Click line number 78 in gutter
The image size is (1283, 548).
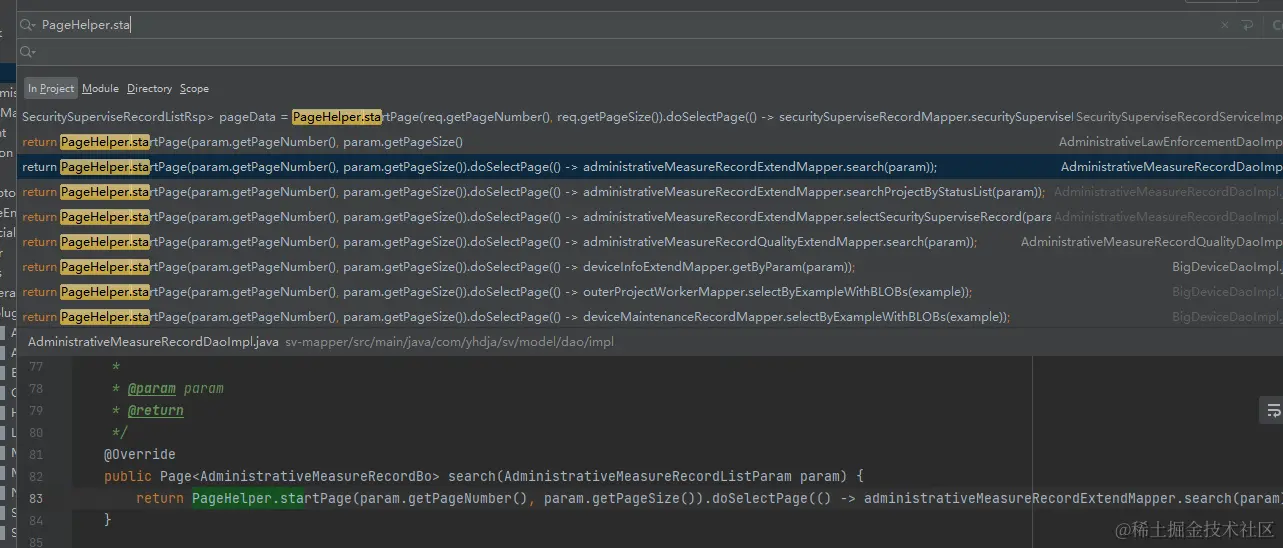pyautogui.click(x=36, y=388)
